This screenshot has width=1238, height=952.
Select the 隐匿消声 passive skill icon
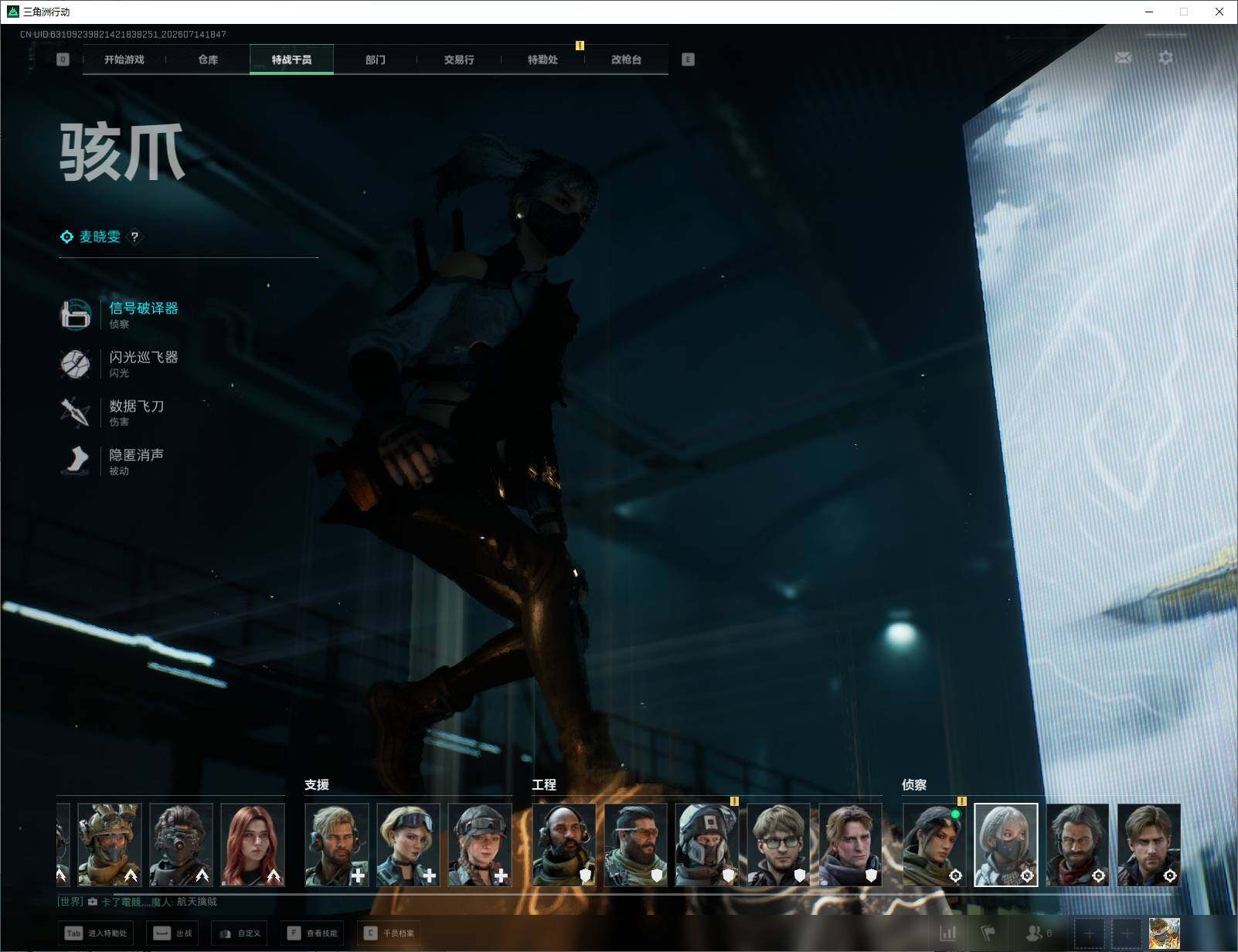click(x=76, y=461)
